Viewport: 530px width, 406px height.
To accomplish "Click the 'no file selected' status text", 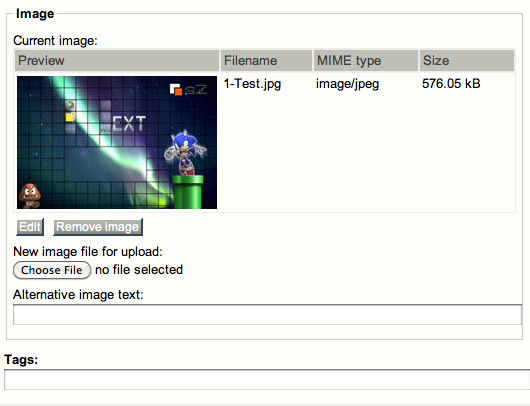I will [139, 270].
